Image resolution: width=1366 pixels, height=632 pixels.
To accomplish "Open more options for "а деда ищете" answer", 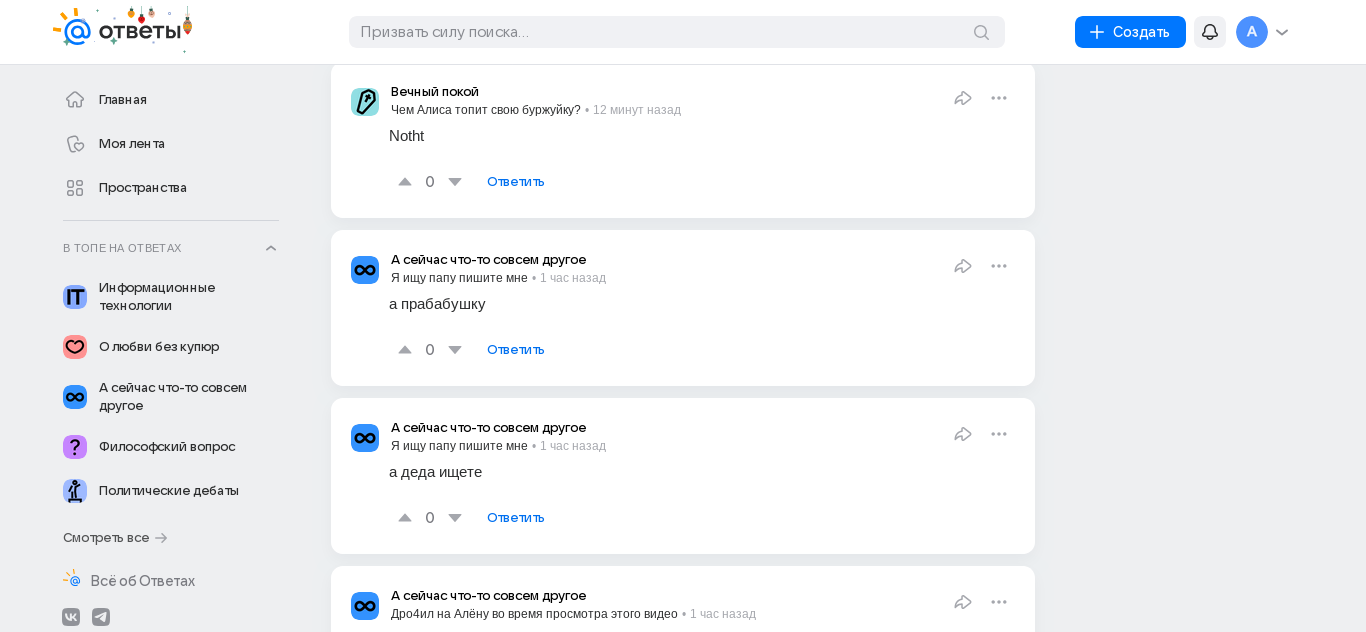I will (999, 434).
